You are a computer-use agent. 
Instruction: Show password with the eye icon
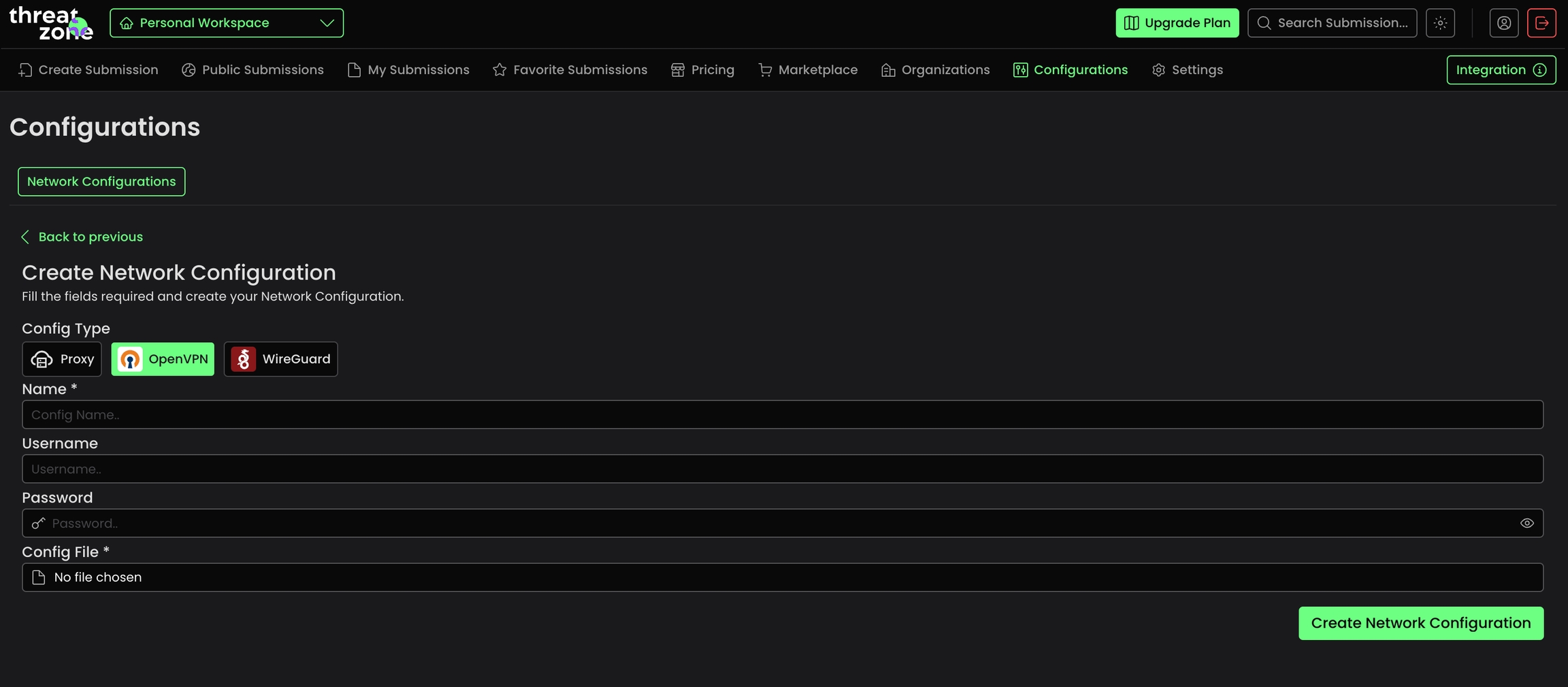(1526, 523)
